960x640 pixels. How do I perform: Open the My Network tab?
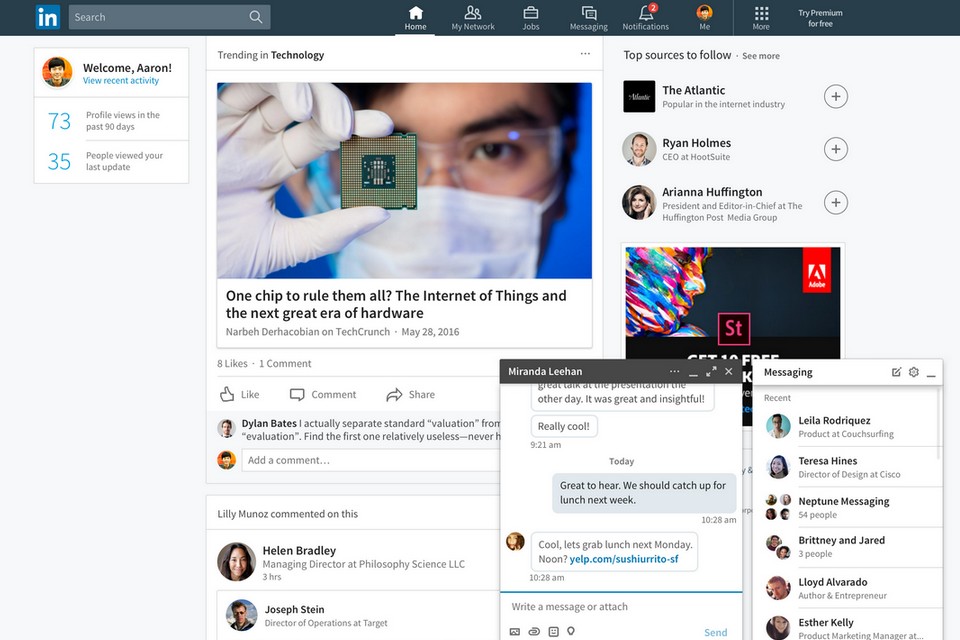pyautogui.click(x=473, y=18)
